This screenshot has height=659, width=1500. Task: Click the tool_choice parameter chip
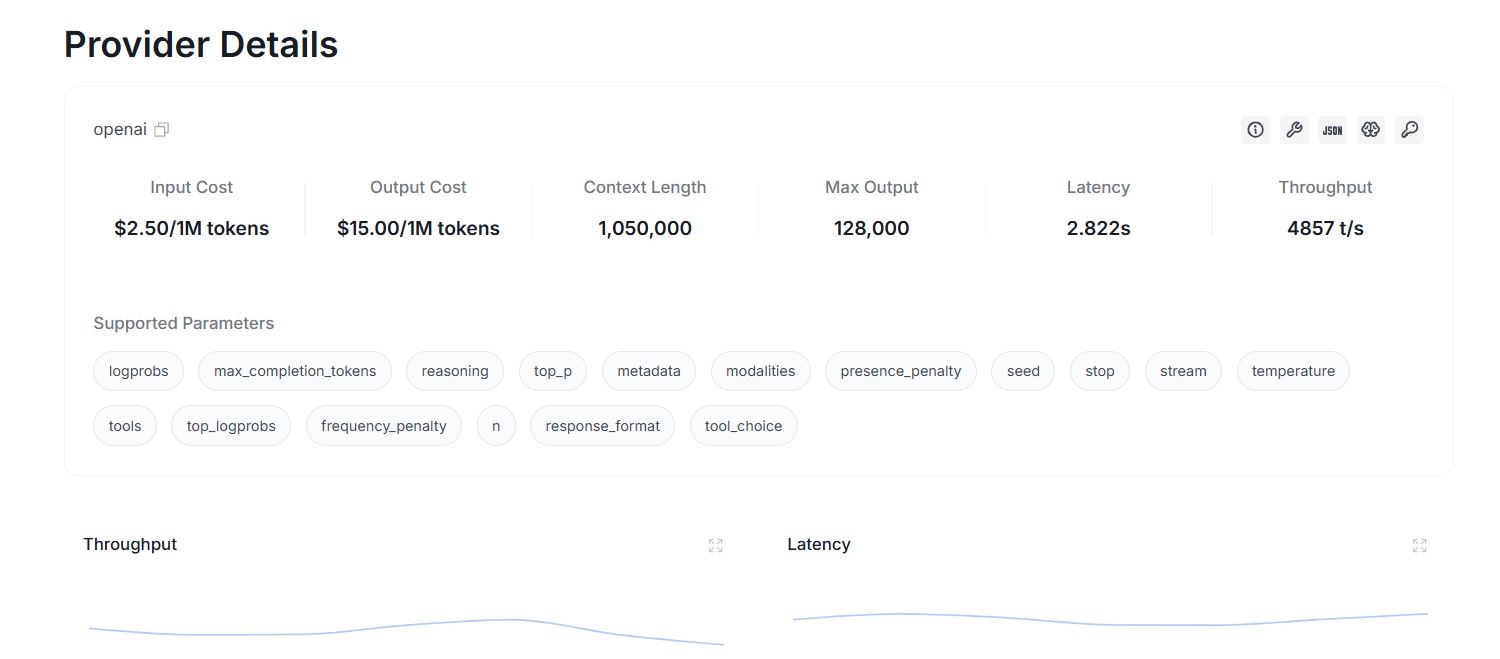(x=744, y=426)
